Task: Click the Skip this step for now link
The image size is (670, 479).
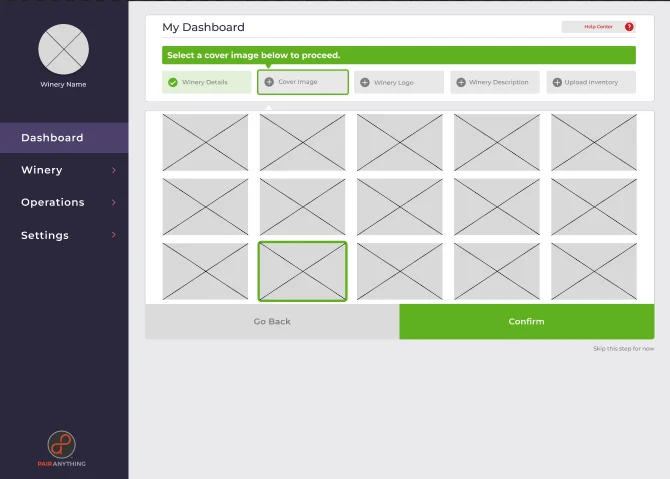Action: [x=623, y=349]
